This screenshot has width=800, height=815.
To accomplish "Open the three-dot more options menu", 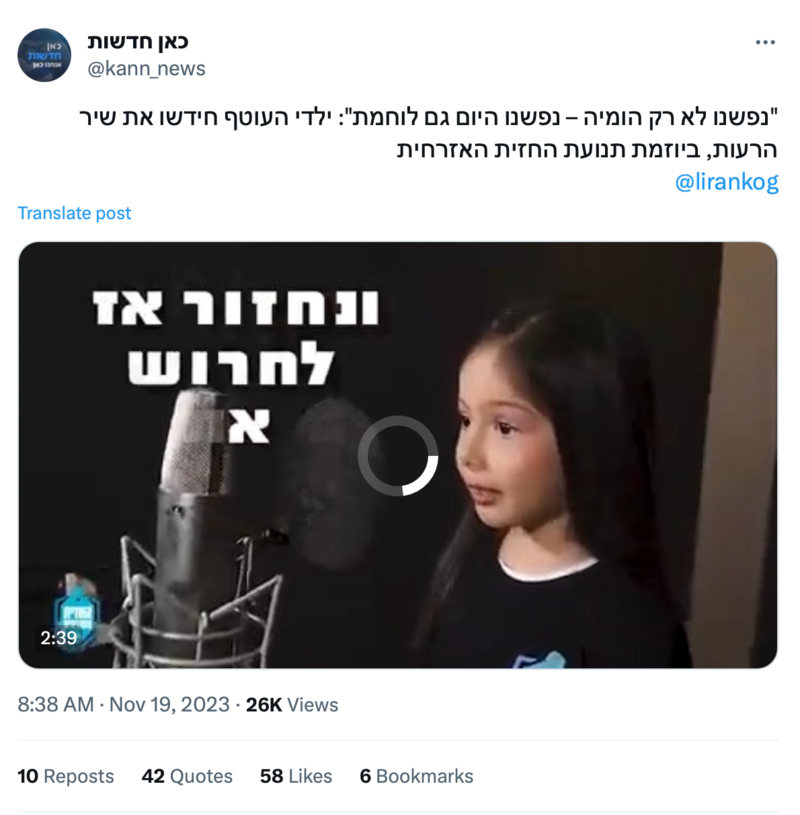I will (x=765, y=43).
